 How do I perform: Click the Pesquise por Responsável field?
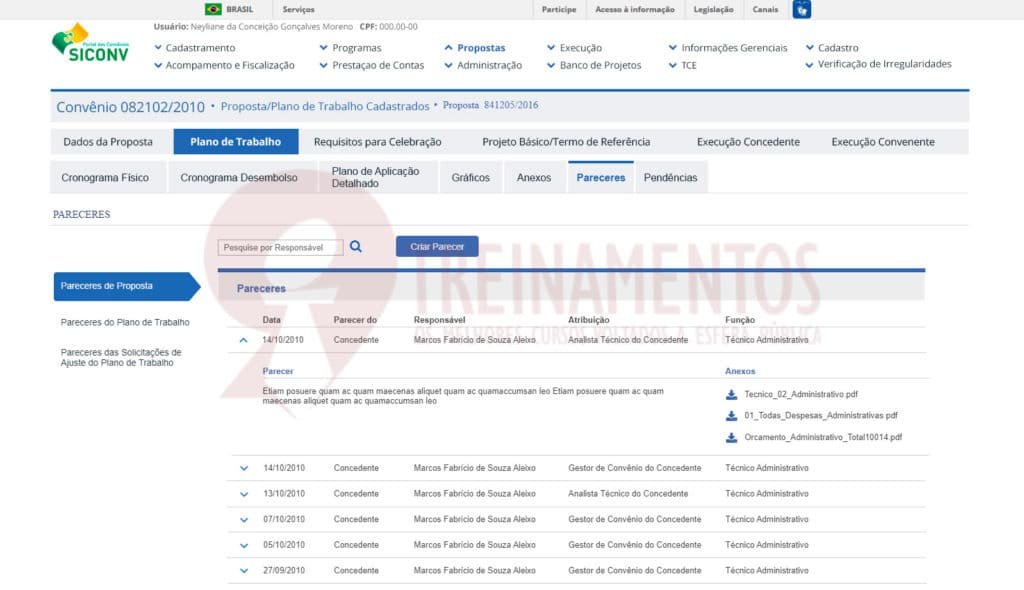click(280, 247)
